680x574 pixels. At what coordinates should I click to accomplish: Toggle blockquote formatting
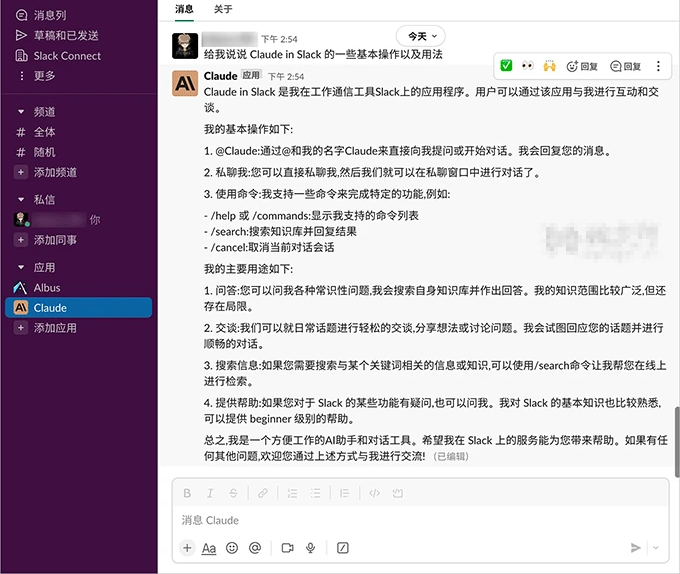click(x=344, y=493)
